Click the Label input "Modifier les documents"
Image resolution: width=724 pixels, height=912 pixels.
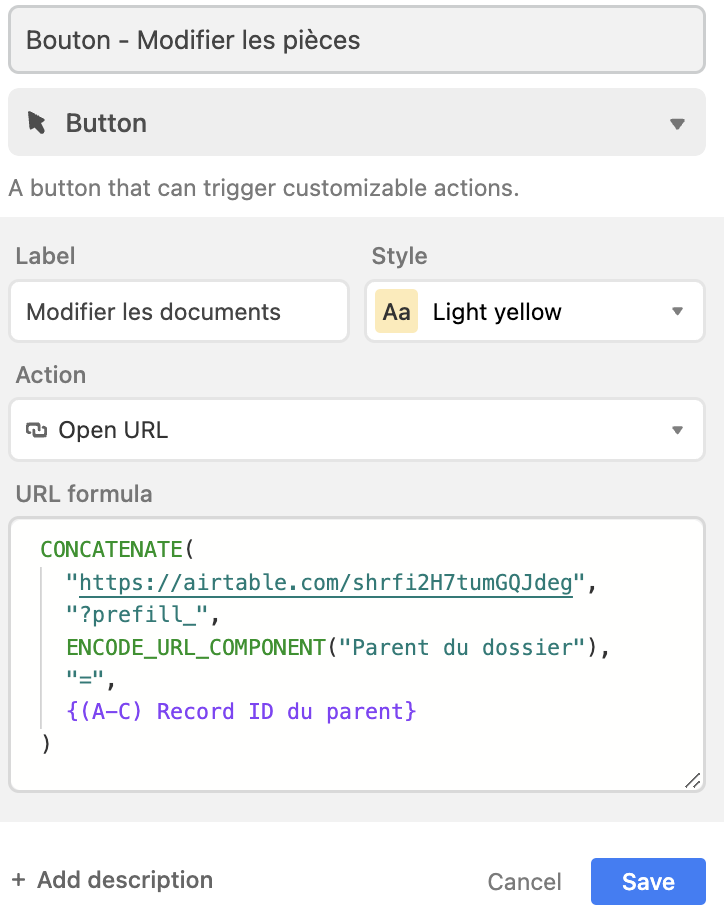coord(179,311)
